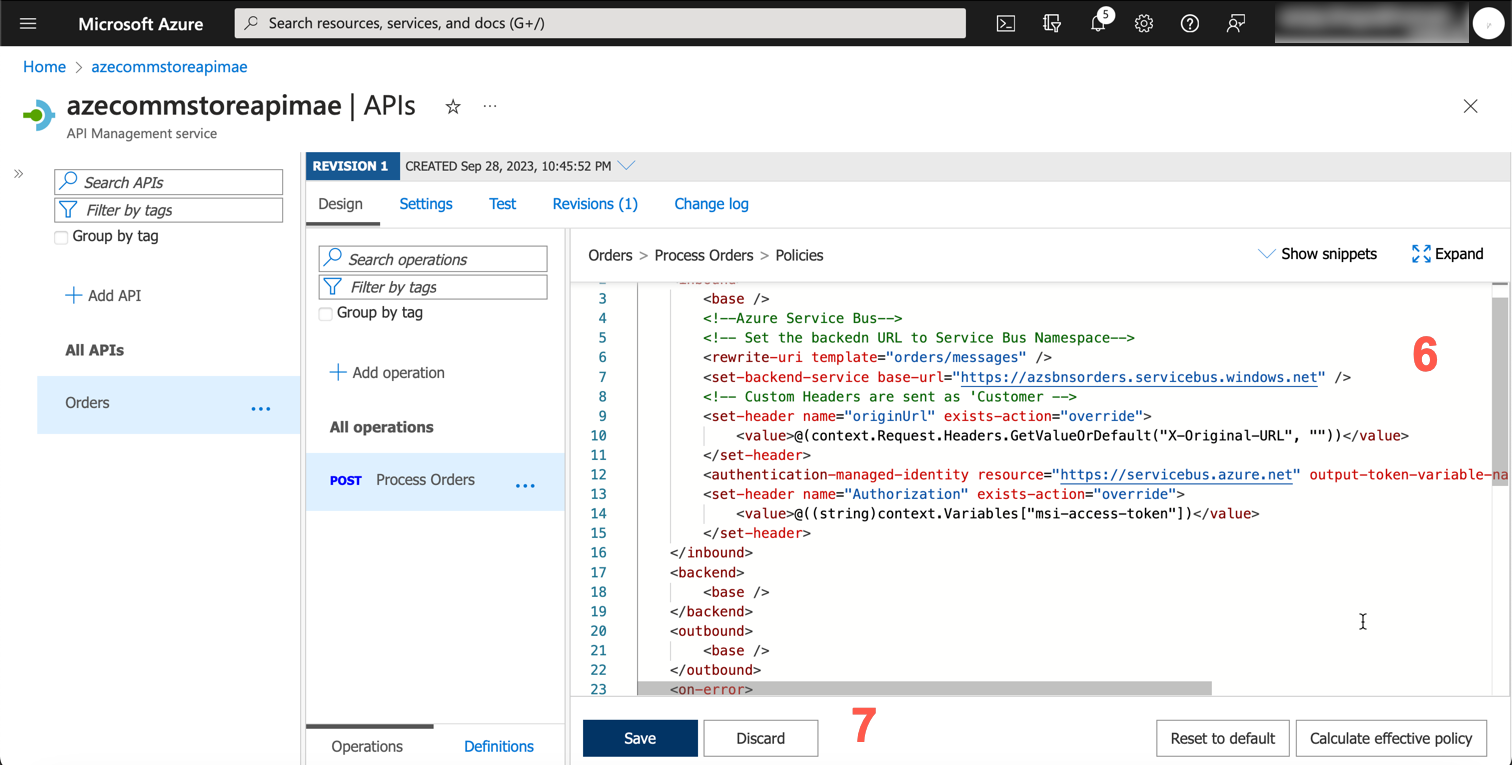Viewport: 1512px width, 765px height.
Task: Launch Cloud Shell from the top bar
Action: tap(1006, 23)
